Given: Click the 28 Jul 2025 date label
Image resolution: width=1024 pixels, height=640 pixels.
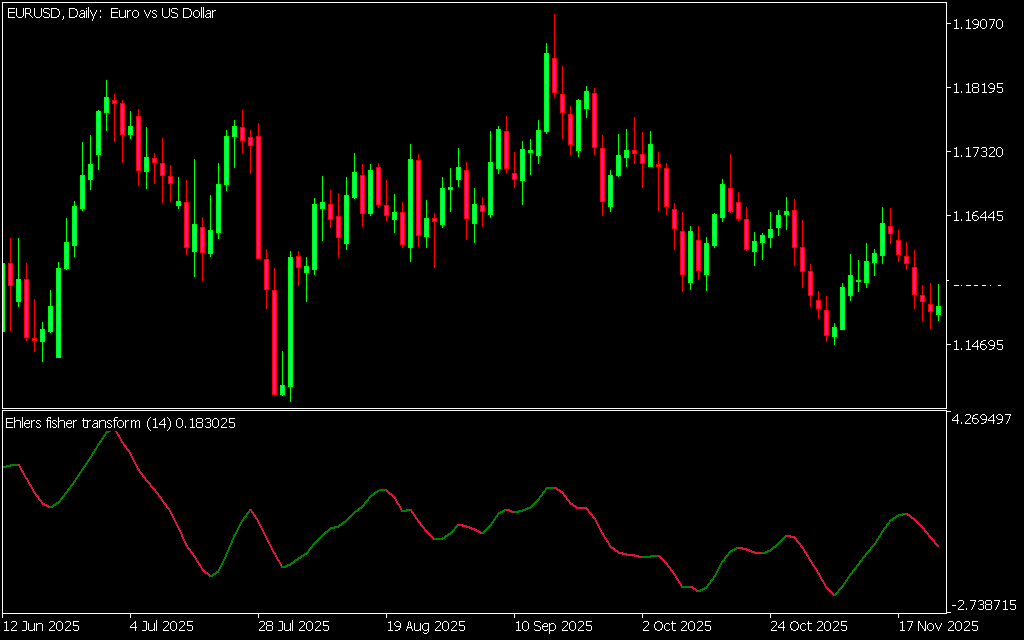Looking at the screenshot, I should point(293,627).
